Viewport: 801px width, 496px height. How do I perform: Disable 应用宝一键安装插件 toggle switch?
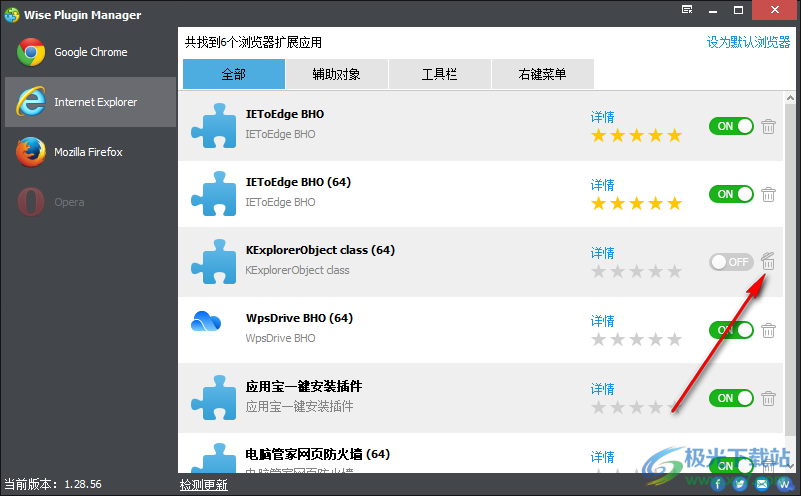[731, 398]
